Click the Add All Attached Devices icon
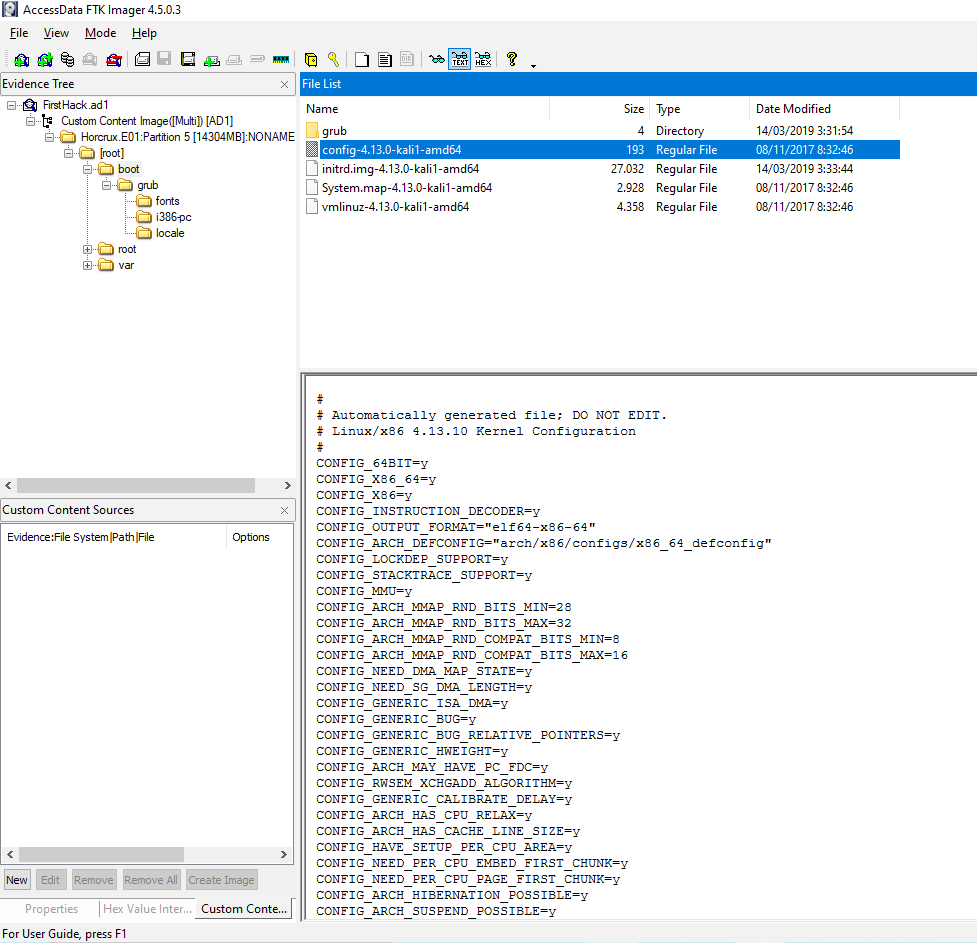 point(44,60)
